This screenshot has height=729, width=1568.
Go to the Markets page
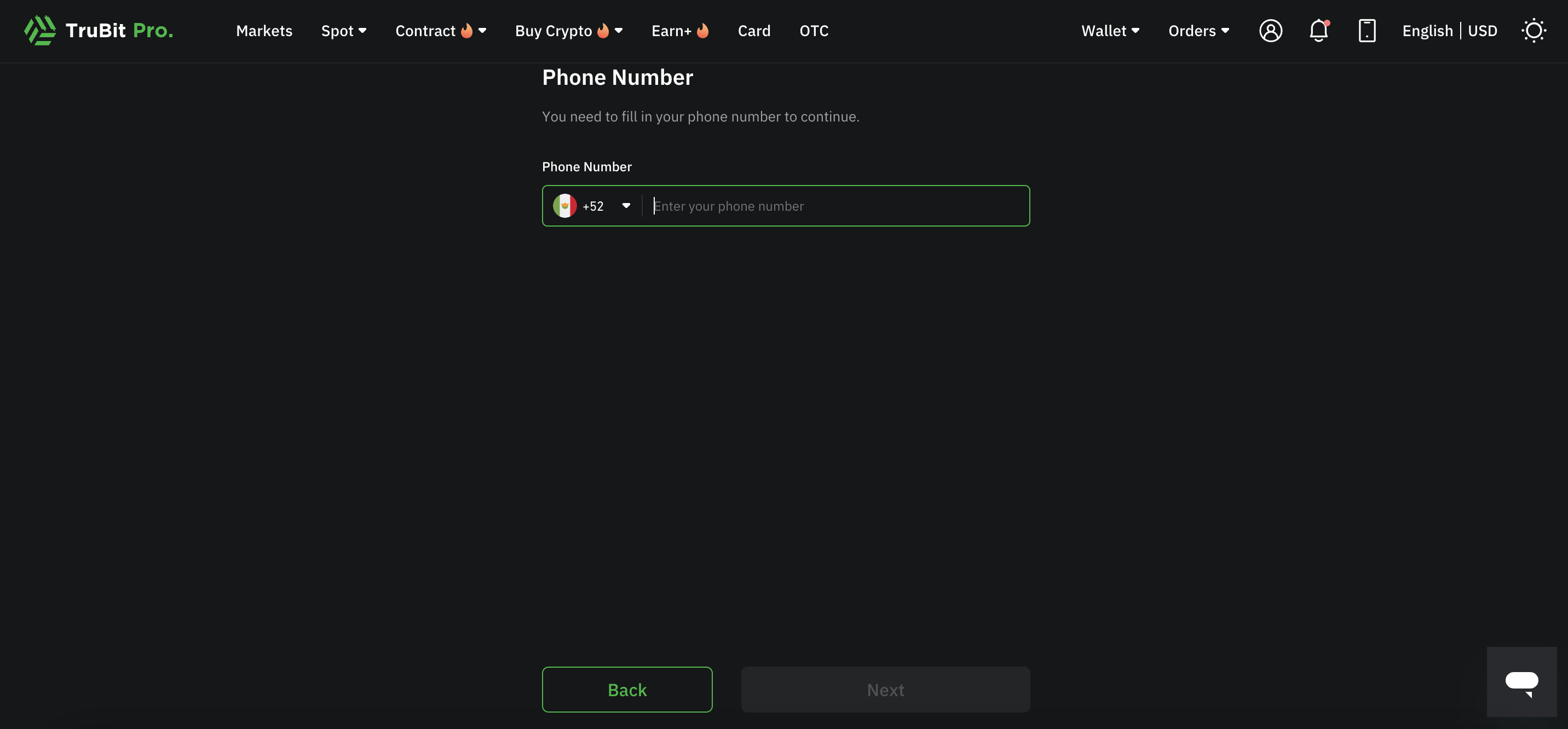[x=264, y=31]
